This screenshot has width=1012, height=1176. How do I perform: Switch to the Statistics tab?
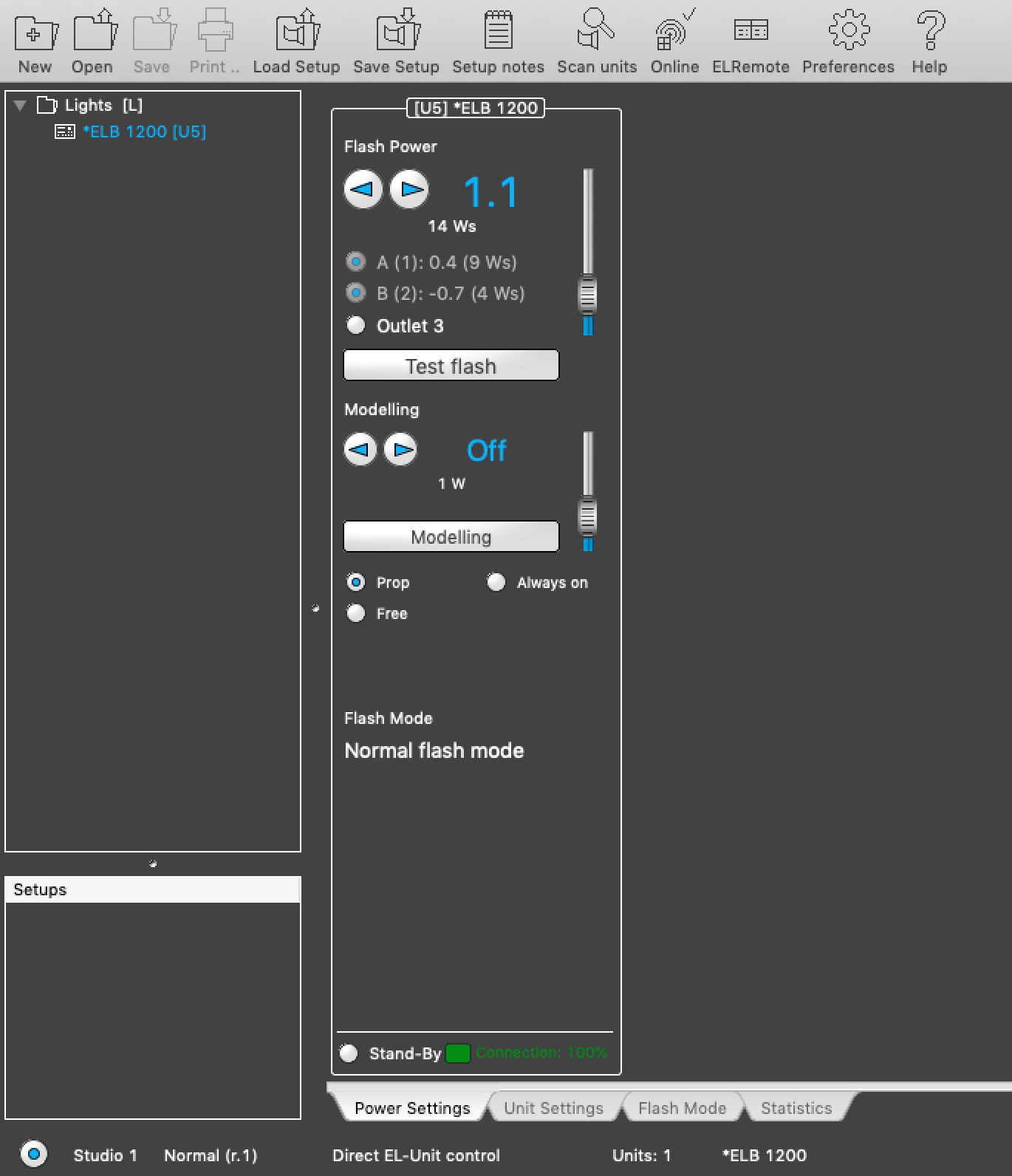796,1108
